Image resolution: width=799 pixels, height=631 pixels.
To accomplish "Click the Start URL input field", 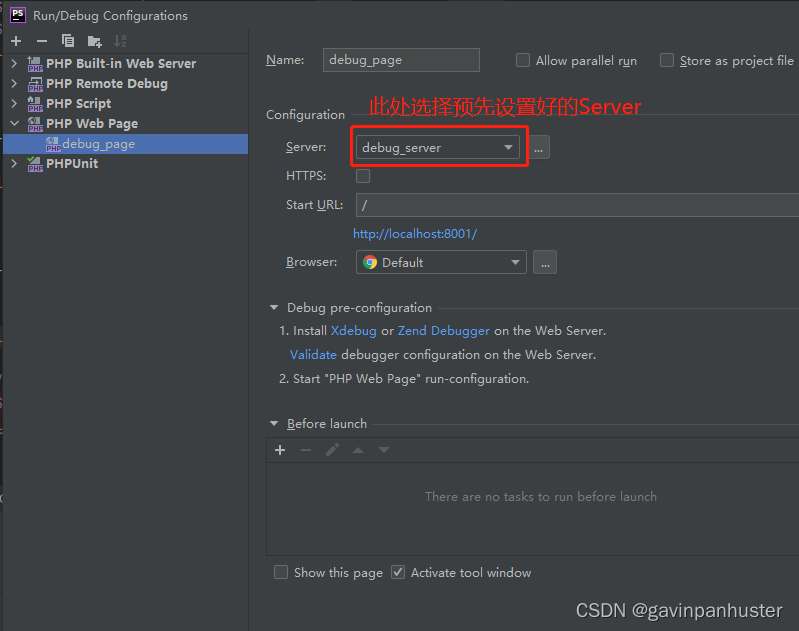I will click(x=577, y=205).
